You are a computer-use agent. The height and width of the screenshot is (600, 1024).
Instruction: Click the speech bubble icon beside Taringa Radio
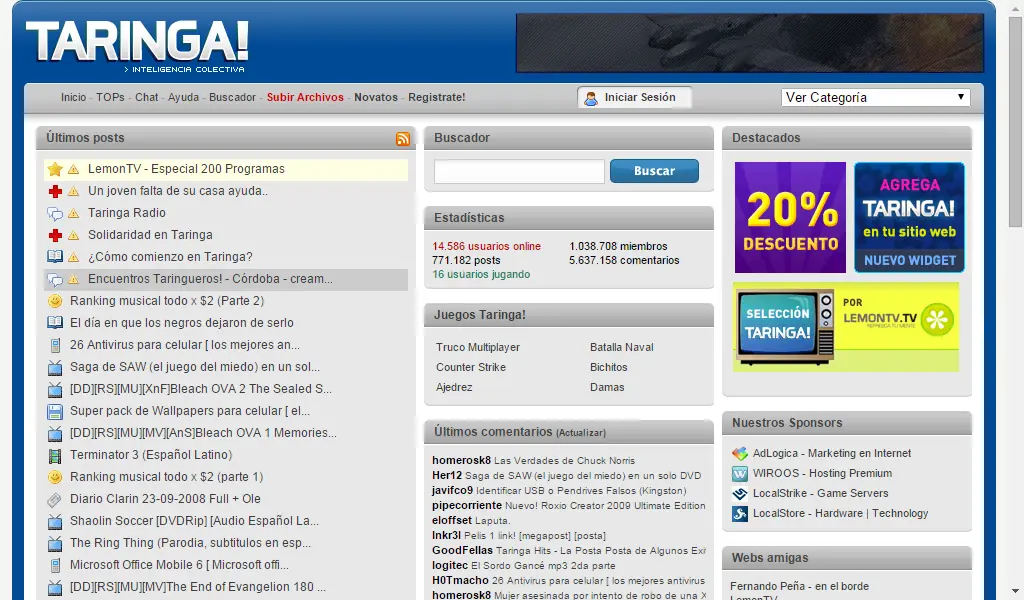click(x=55, y=213)
